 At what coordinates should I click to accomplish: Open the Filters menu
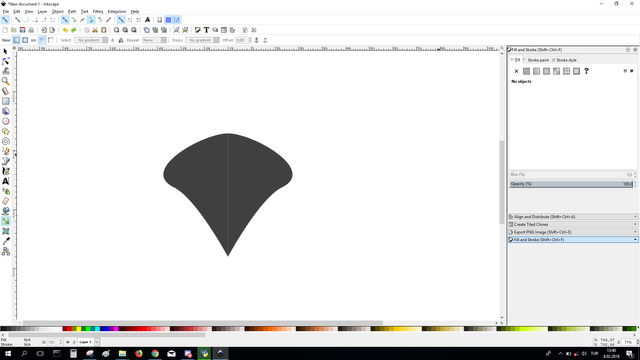click(x=98, y=11)
